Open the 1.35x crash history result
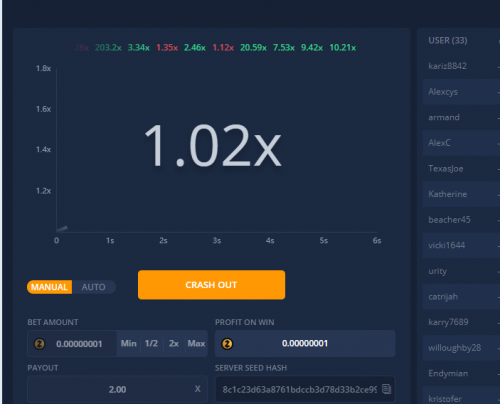 tap(167, 48)
